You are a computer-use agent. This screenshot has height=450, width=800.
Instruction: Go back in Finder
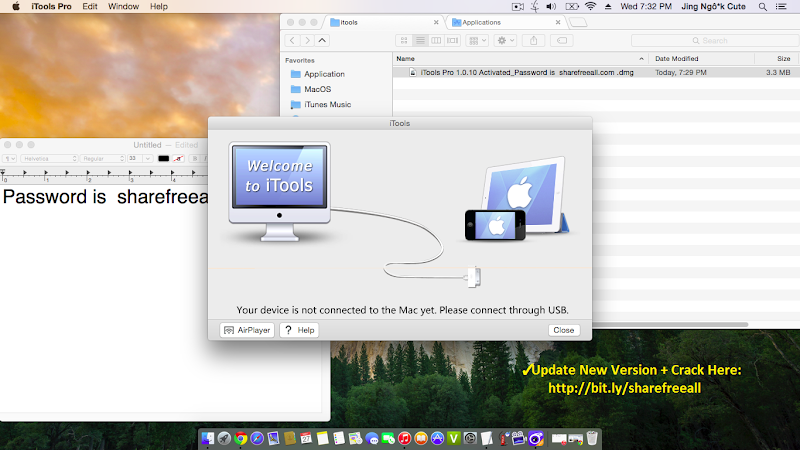pyautogui.click(x=292, y=40)
